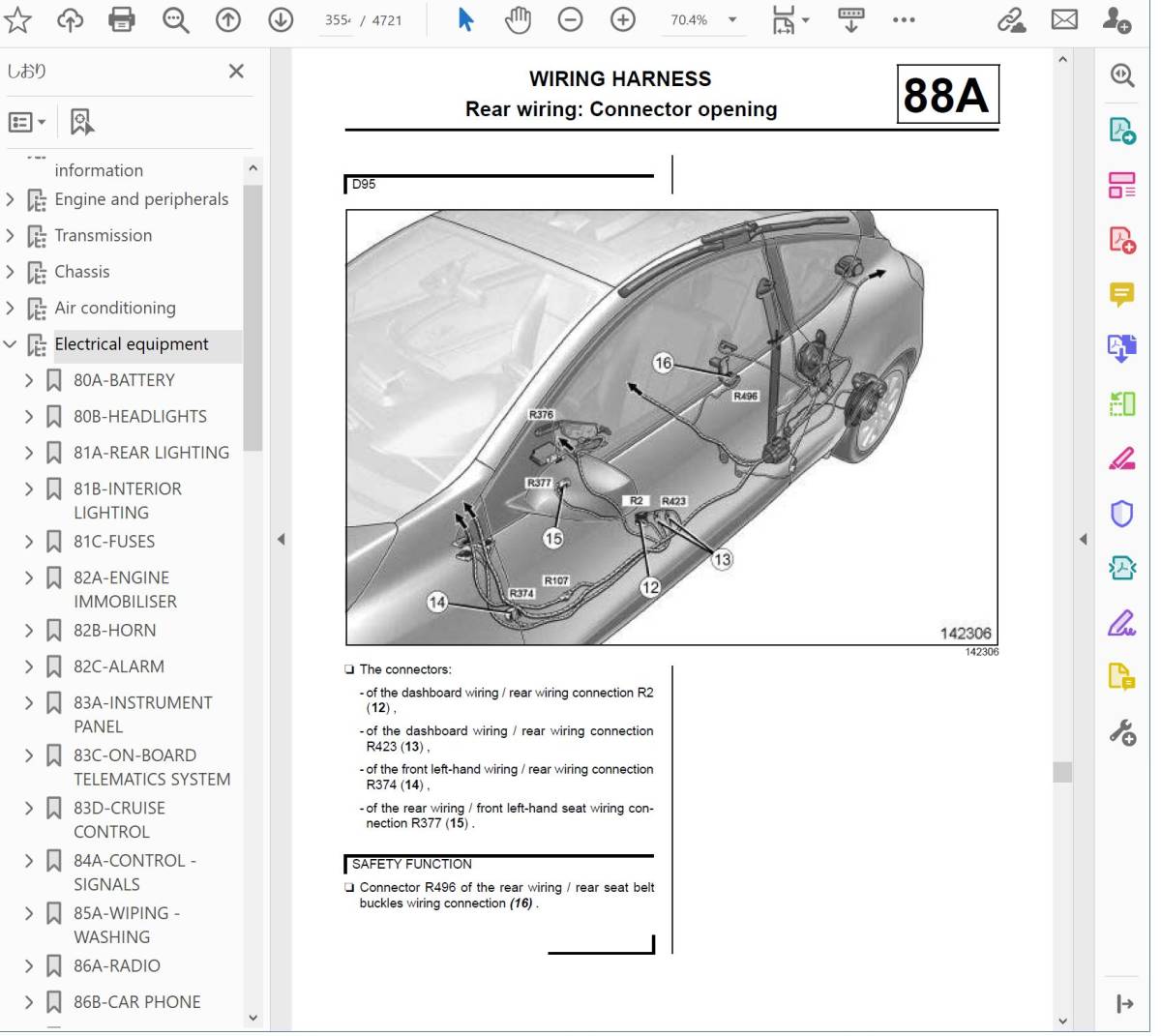The image size is (1161, 1036).
Task: Zoom in with the plus button
Action: point(623,19)
